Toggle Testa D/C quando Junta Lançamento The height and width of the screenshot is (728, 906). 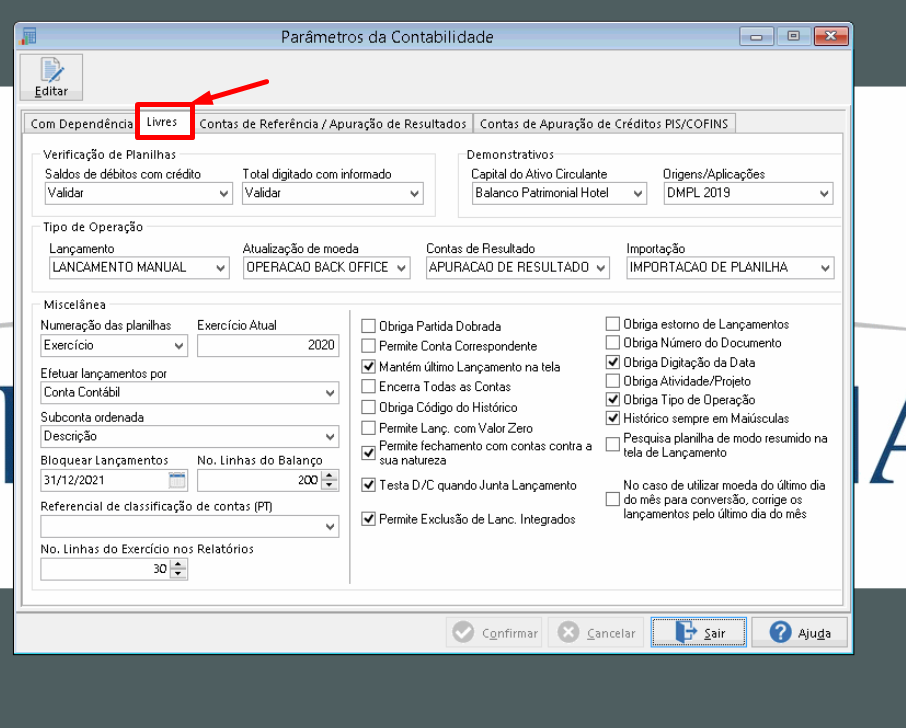(368, 485)
